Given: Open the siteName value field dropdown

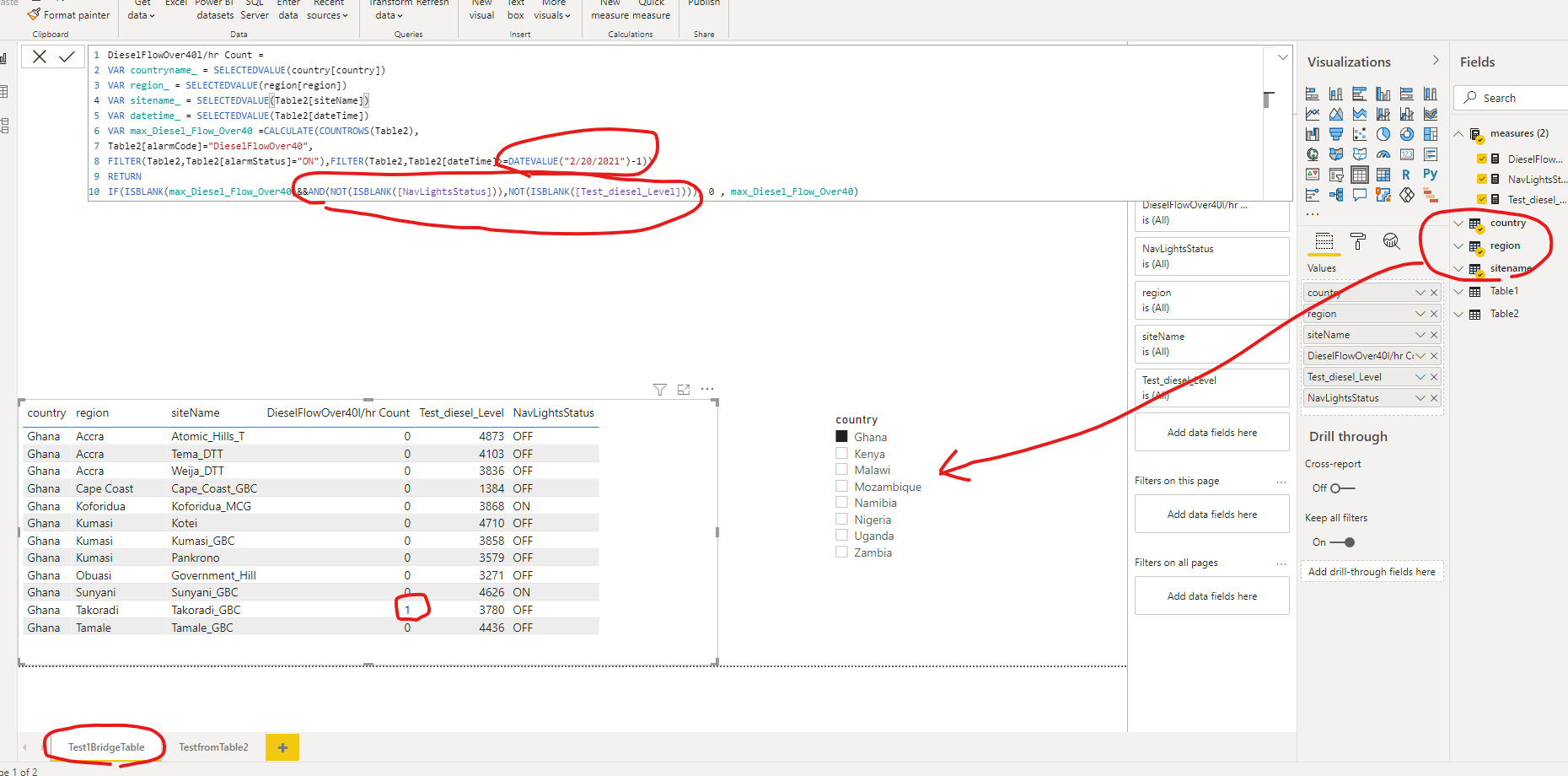Looking at the screenshot, I should (1420, 335).
